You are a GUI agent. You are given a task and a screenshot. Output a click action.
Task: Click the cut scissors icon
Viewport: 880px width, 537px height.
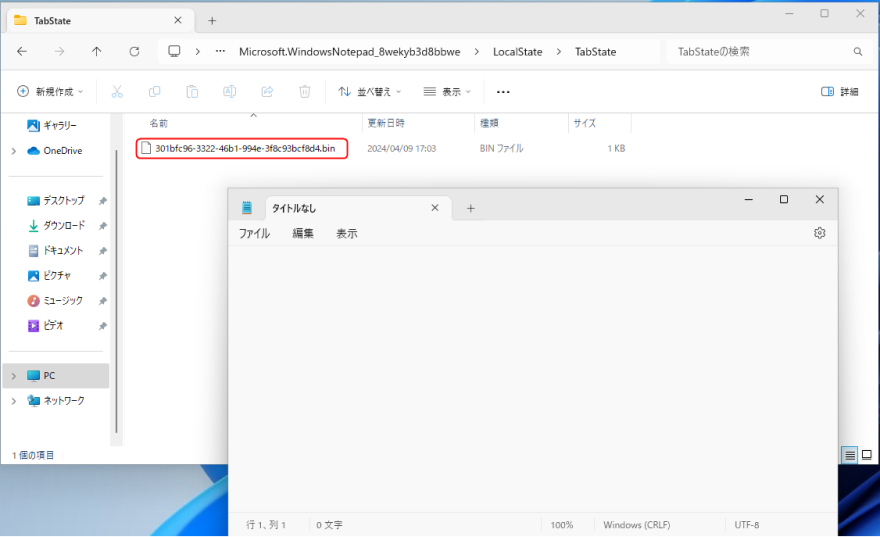click(116, 91)
